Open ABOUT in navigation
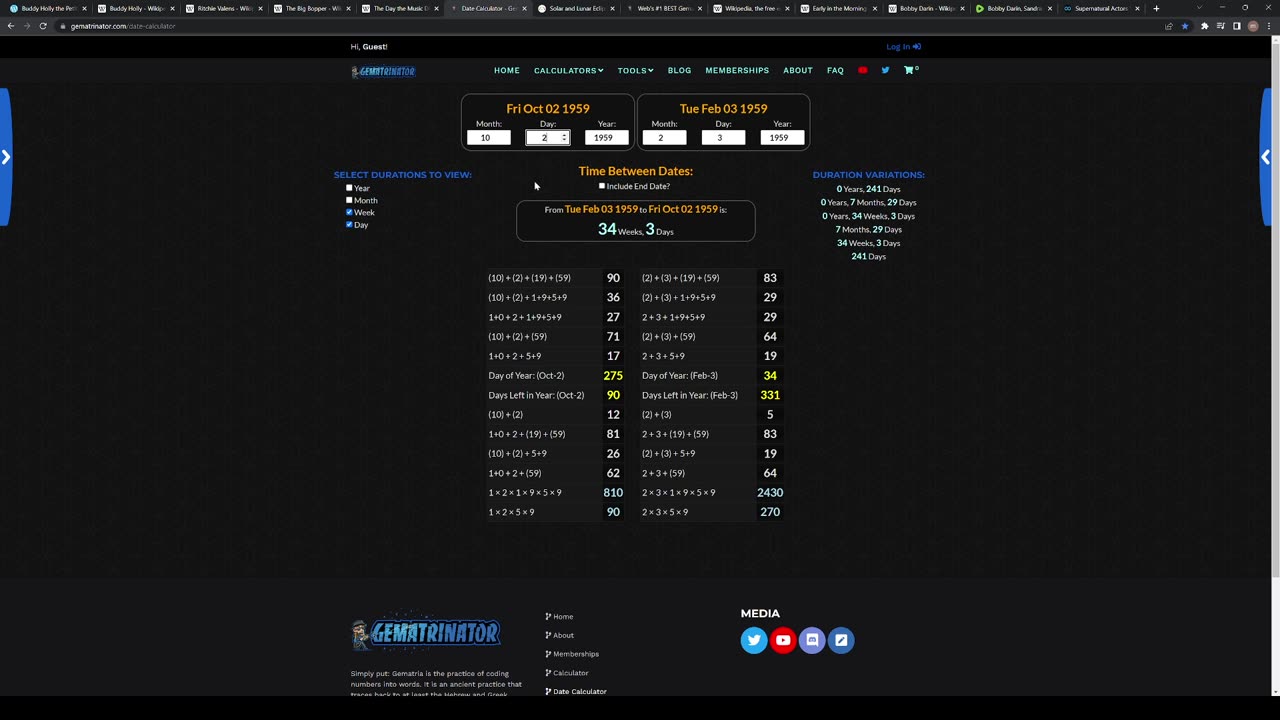Image resolution: width=1280 pixels, height=720 pixels. 798,70
